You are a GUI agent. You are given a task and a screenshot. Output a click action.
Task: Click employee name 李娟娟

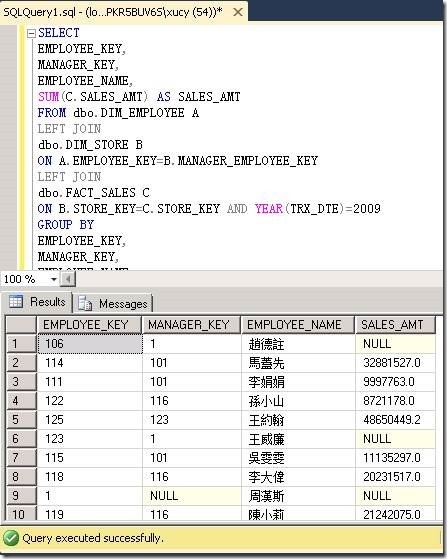tap(298, 382)
